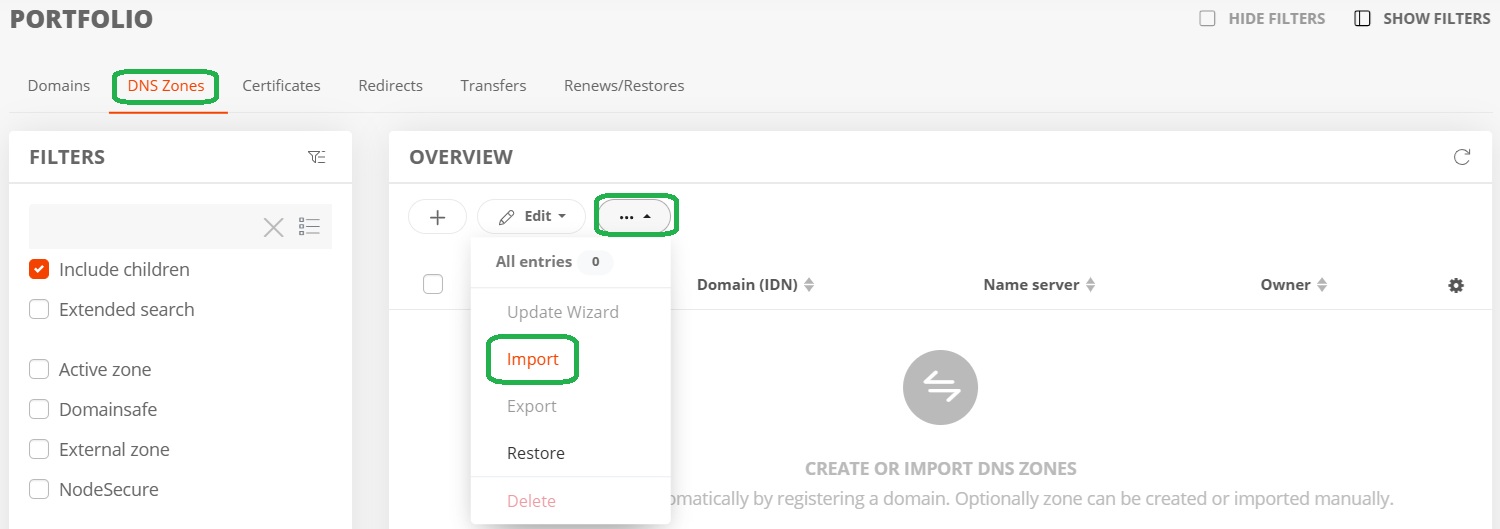Tick the External zone checkbox
1500x529 pixels.
(39, 449)
